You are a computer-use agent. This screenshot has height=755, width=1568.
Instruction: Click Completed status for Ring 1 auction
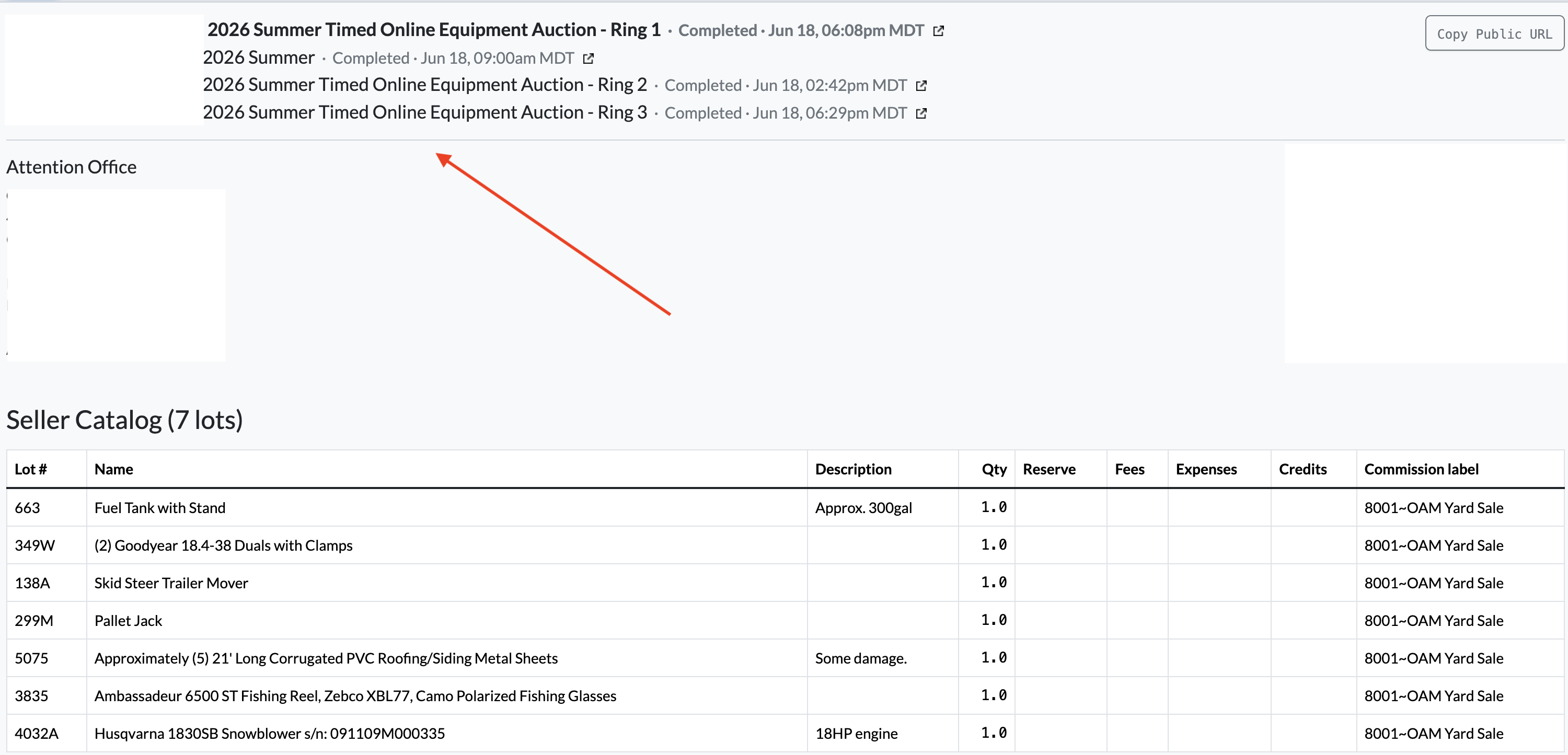pyautogui.click(x=801, y=30)
